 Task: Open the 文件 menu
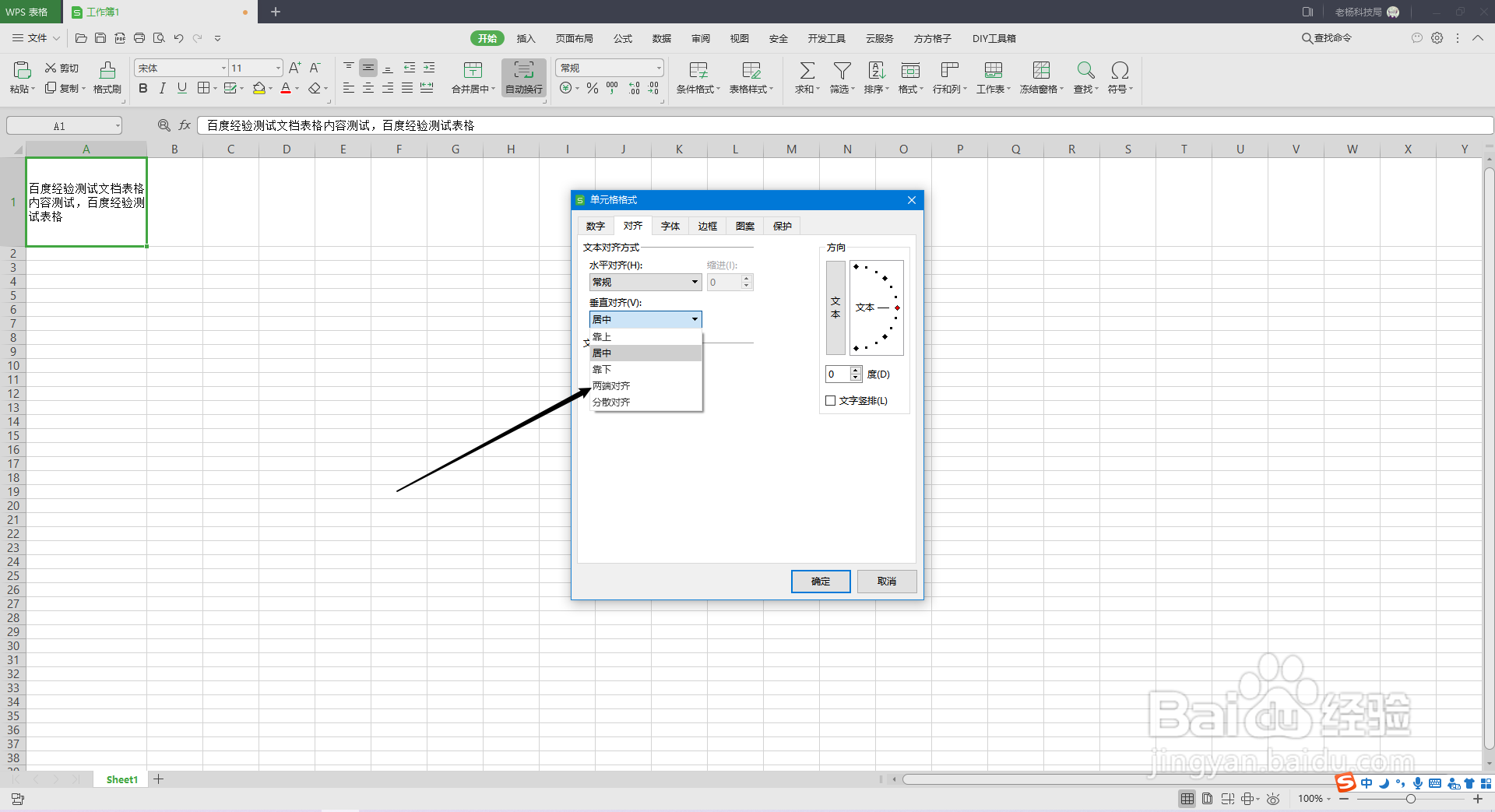click(x=36, y=37)
